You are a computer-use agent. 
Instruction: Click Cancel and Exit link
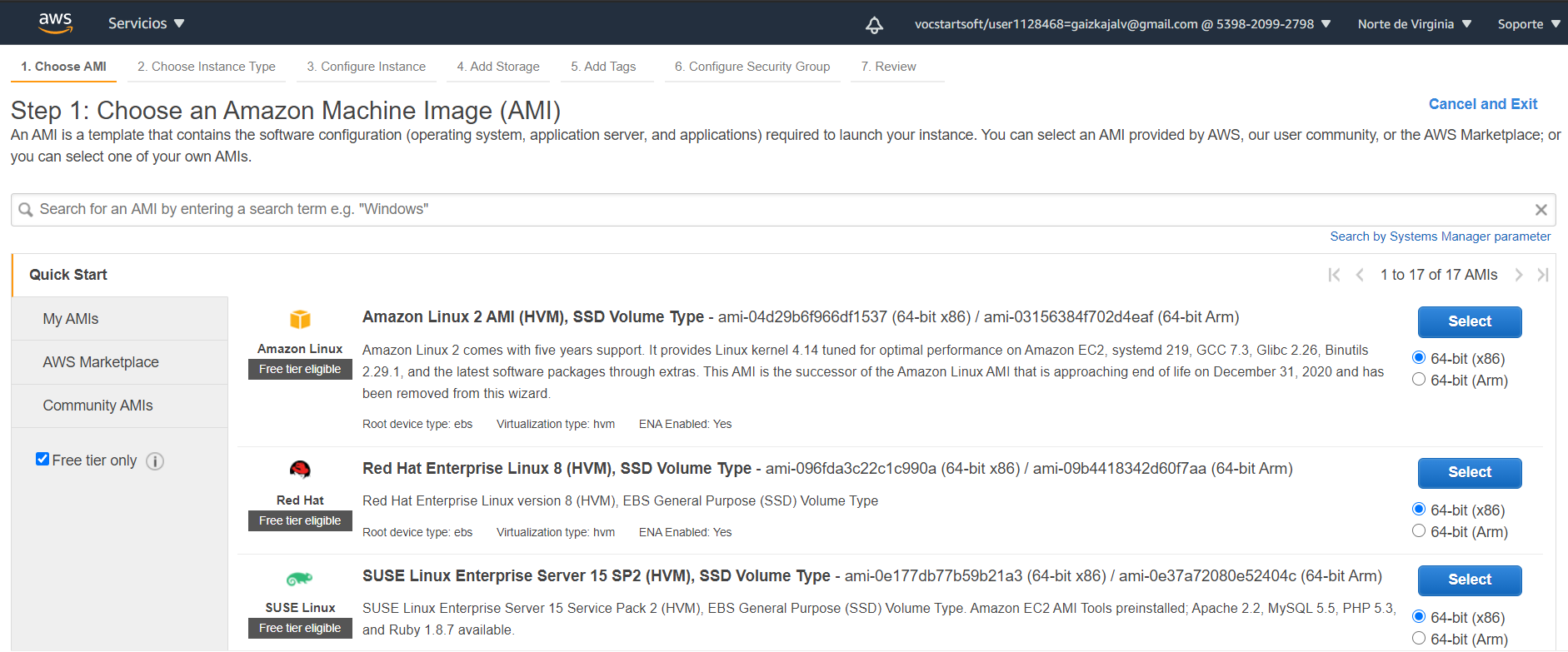(1483, 104)
